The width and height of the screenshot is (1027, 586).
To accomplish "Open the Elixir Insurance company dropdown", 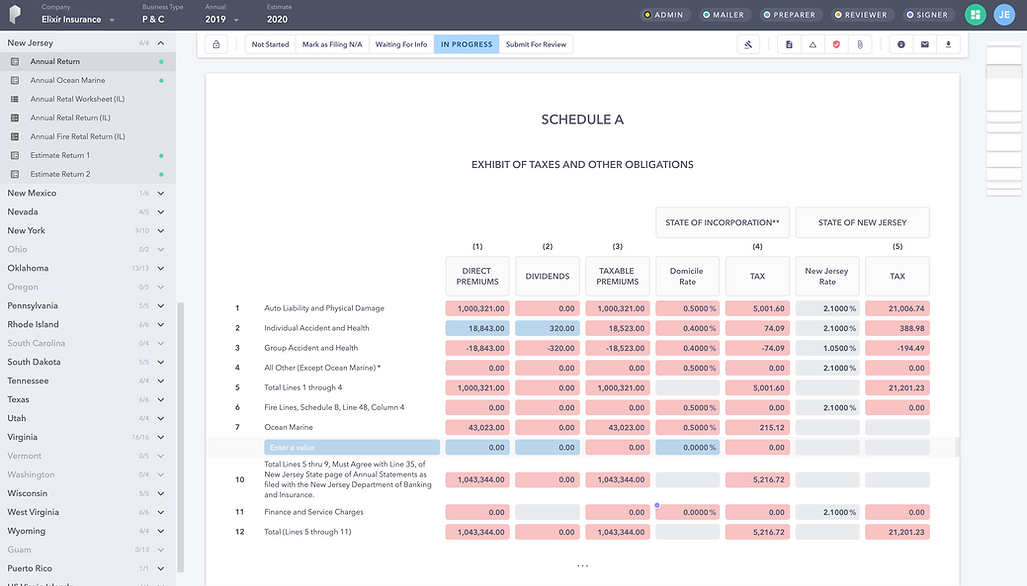I will (78, 20).
